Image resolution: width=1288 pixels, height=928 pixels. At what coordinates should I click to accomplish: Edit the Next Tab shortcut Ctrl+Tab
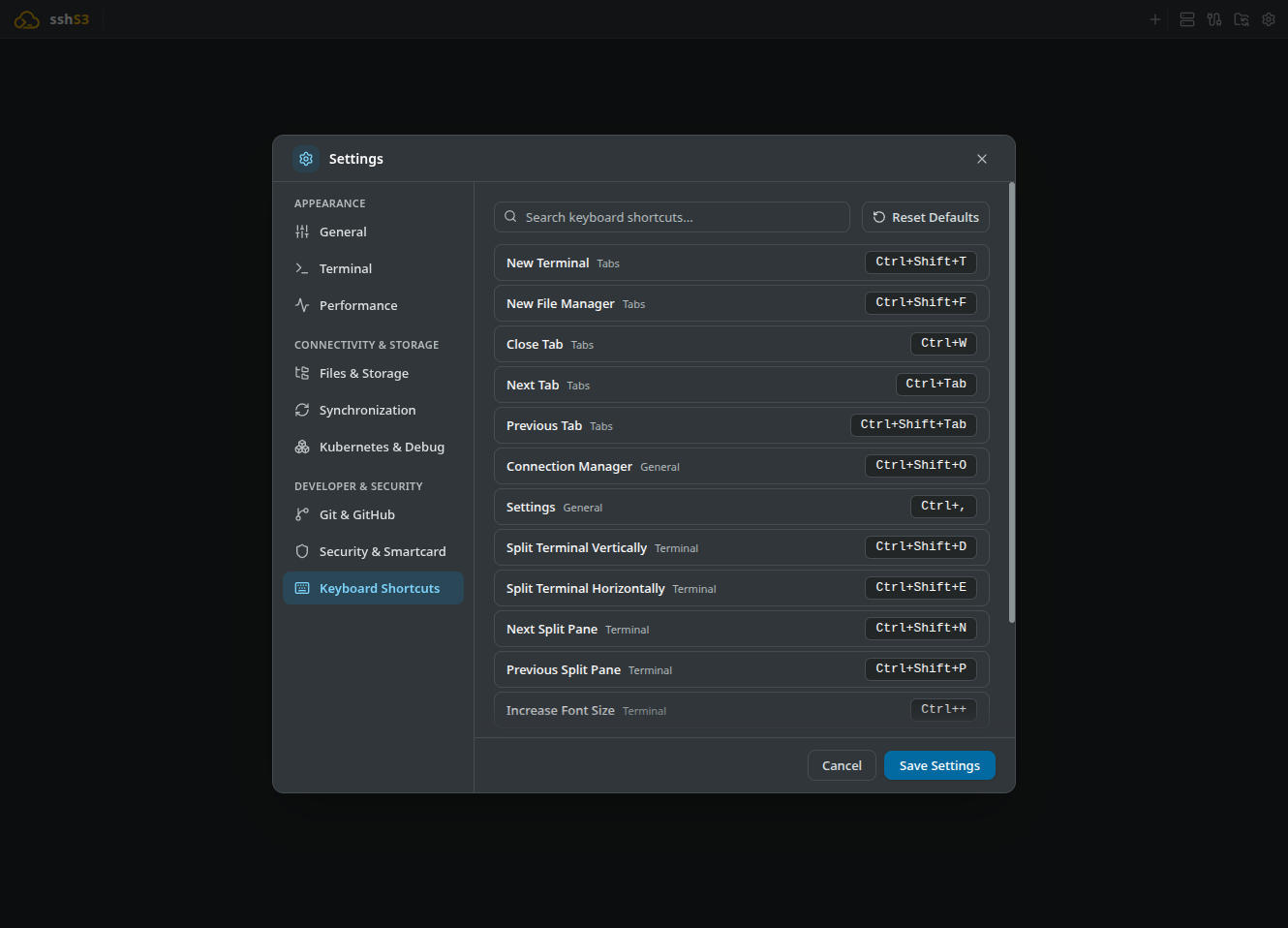tap(936, 384)
